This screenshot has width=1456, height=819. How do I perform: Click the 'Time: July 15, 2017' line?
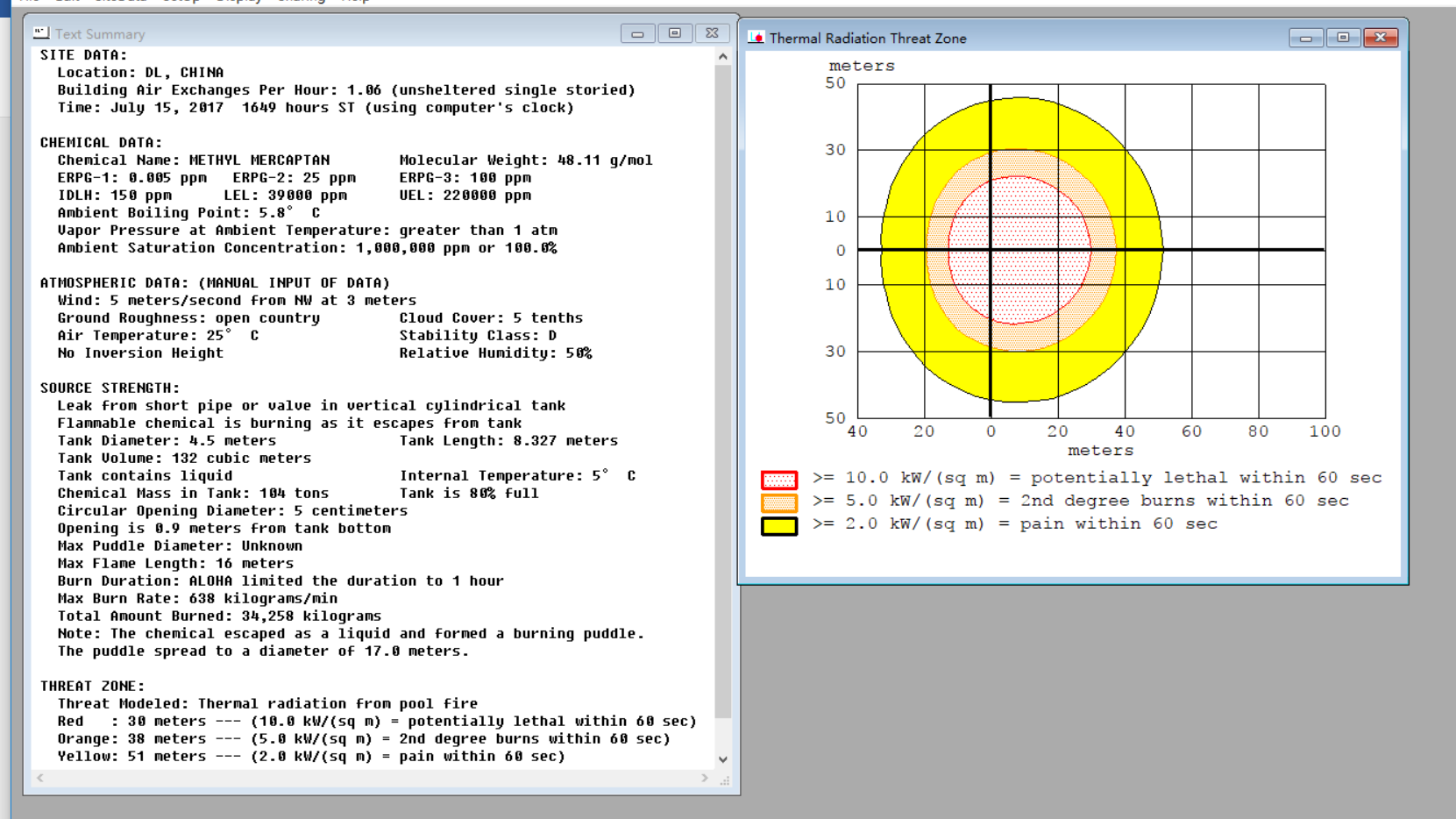(316, 108)
